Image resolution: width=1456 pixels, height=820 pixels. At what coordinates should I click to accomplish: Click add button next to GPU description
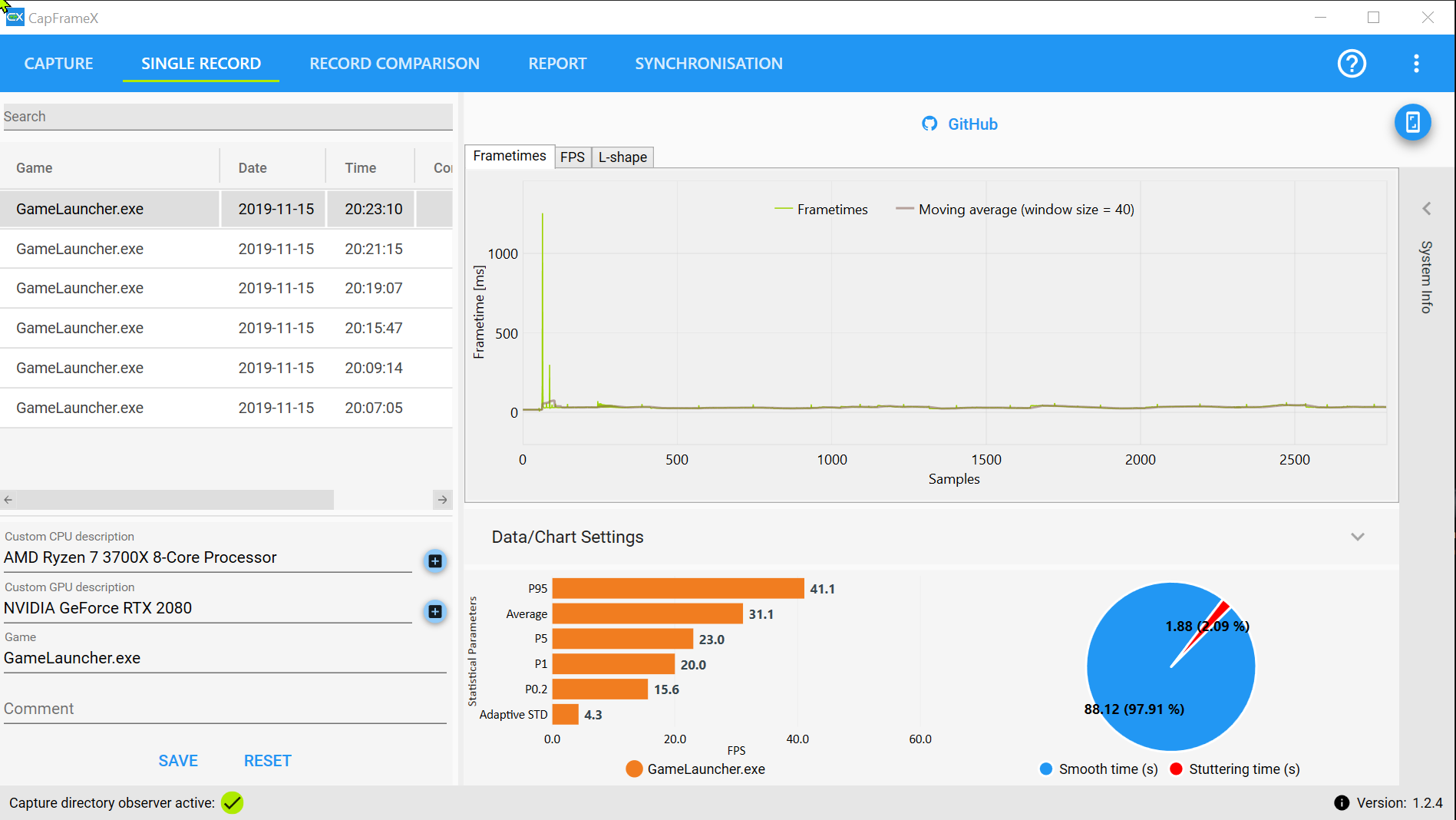click(x=435, y=612)
